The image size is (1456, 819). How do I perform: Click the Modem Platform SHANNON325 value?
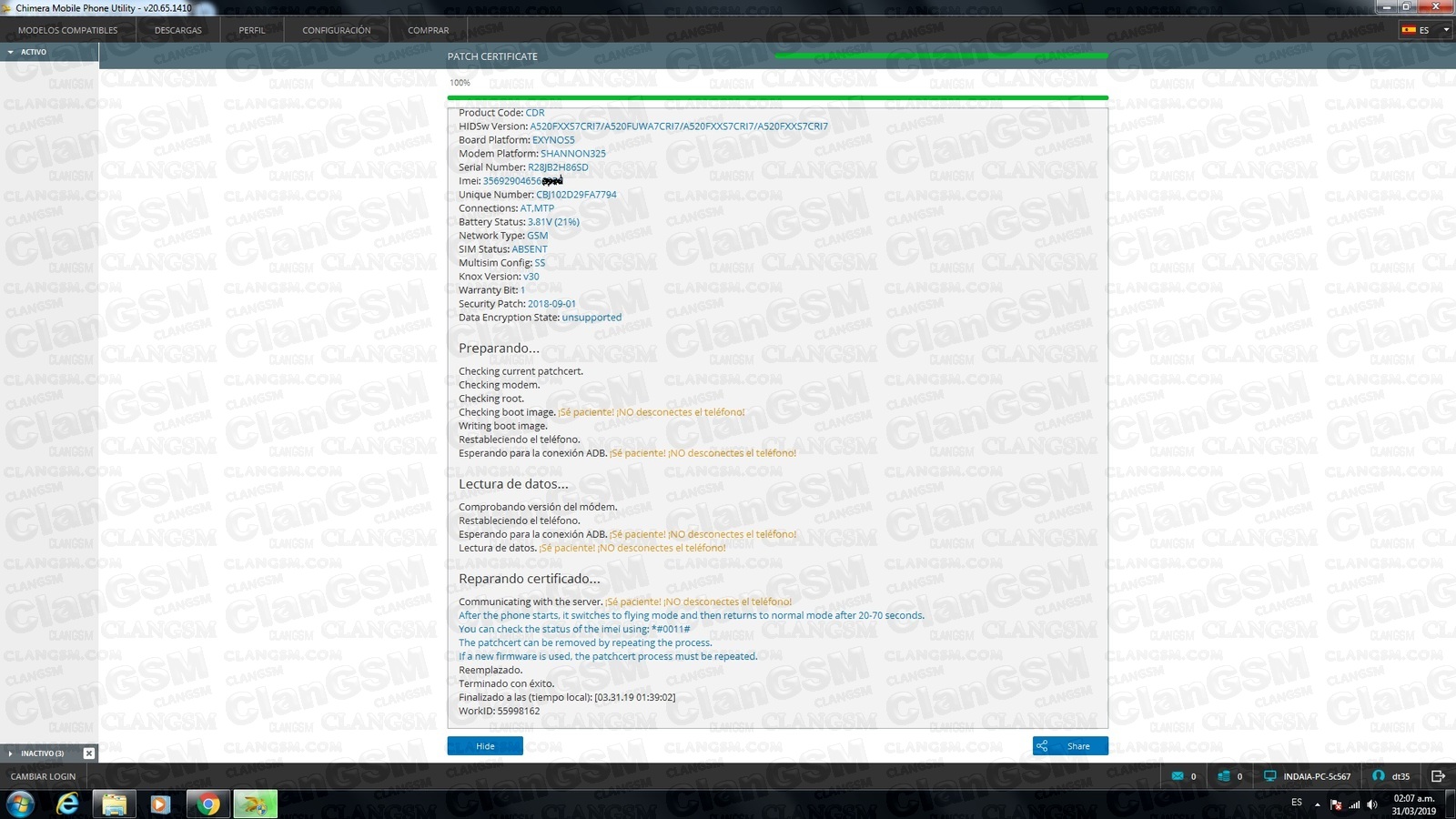pyautogui.click(x=573, y=154)
